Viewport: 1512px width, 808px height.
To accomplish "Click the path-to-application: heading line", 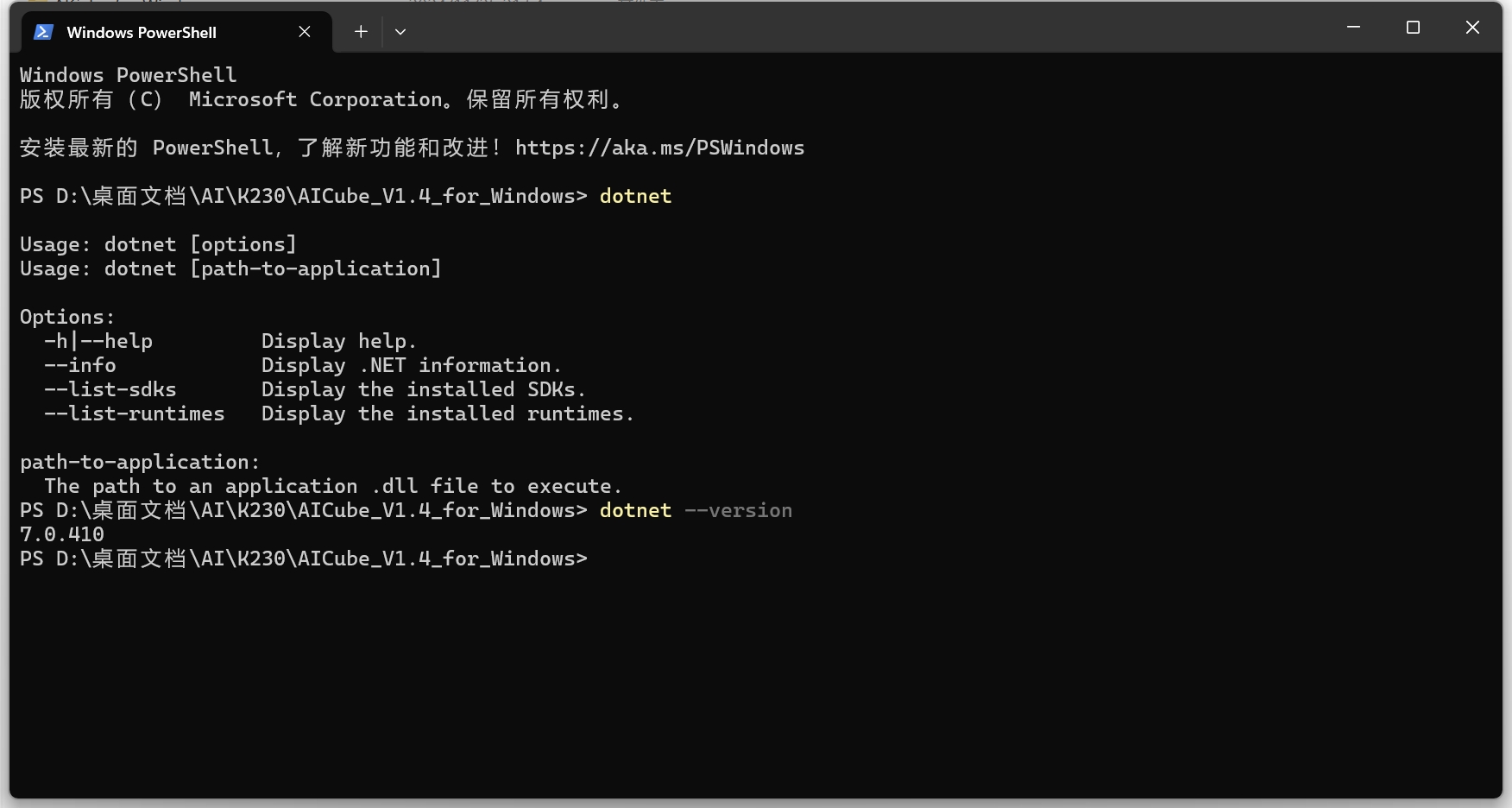I will point(140,462).
